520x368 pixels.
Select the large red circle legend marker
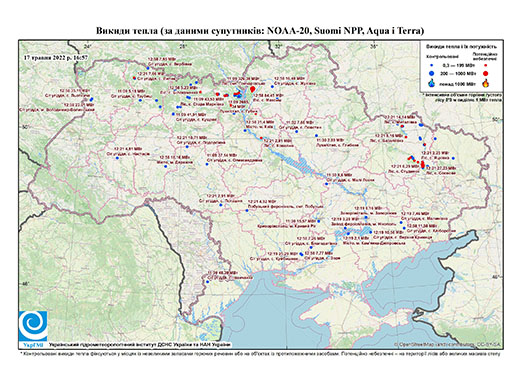point(485,73)
